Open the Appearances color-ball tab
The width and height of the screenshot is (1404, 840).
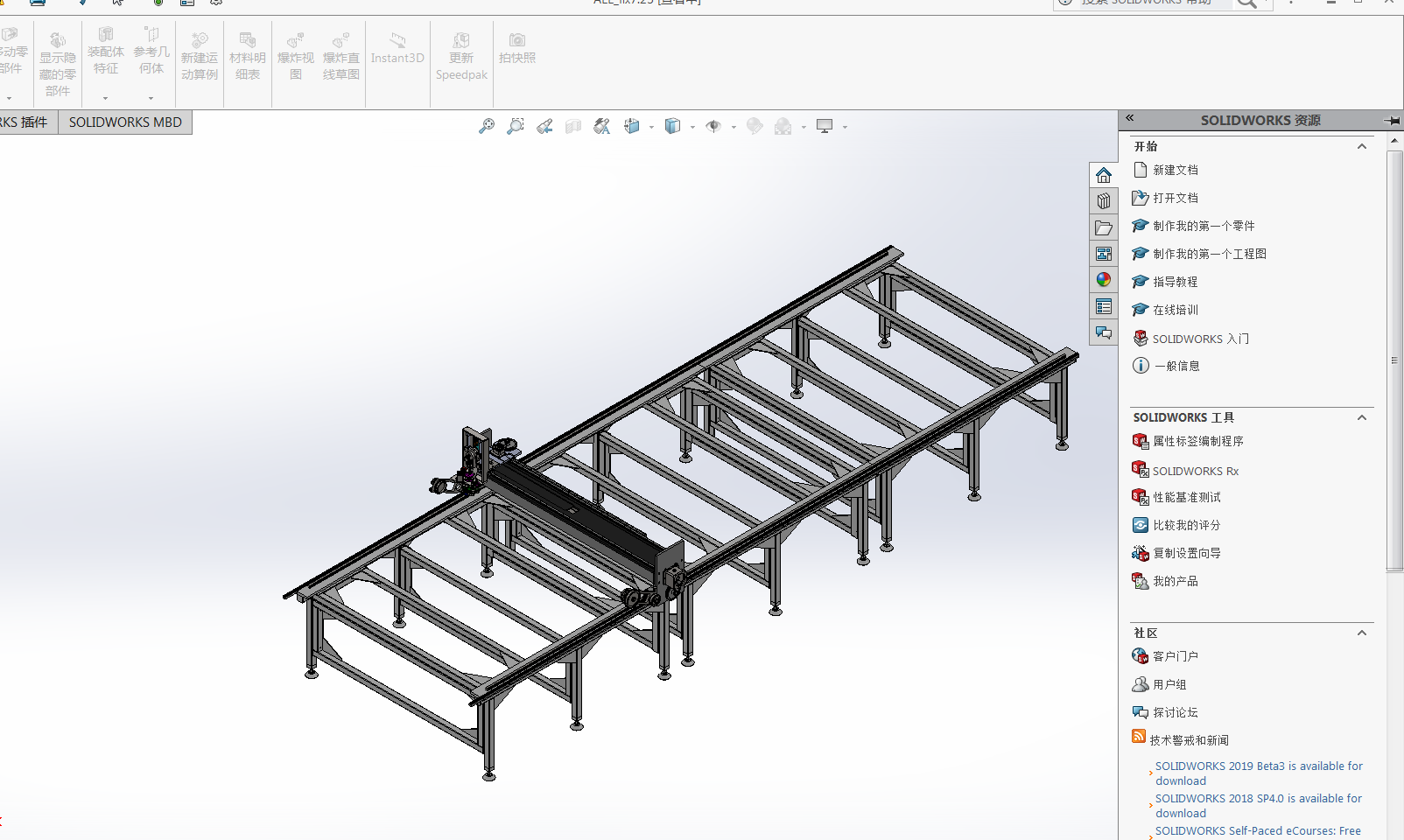(1104, 280)
